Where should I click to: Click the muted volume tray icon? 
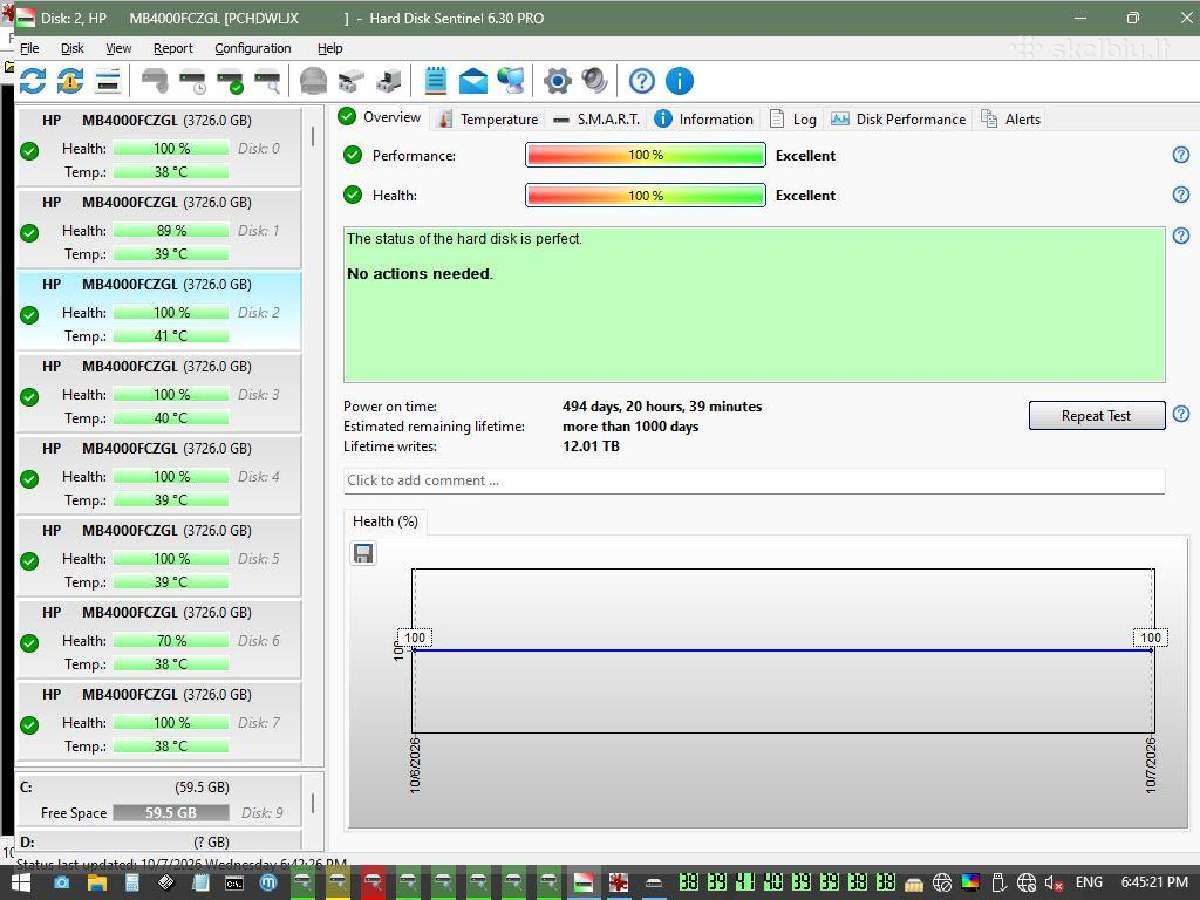1053,882
